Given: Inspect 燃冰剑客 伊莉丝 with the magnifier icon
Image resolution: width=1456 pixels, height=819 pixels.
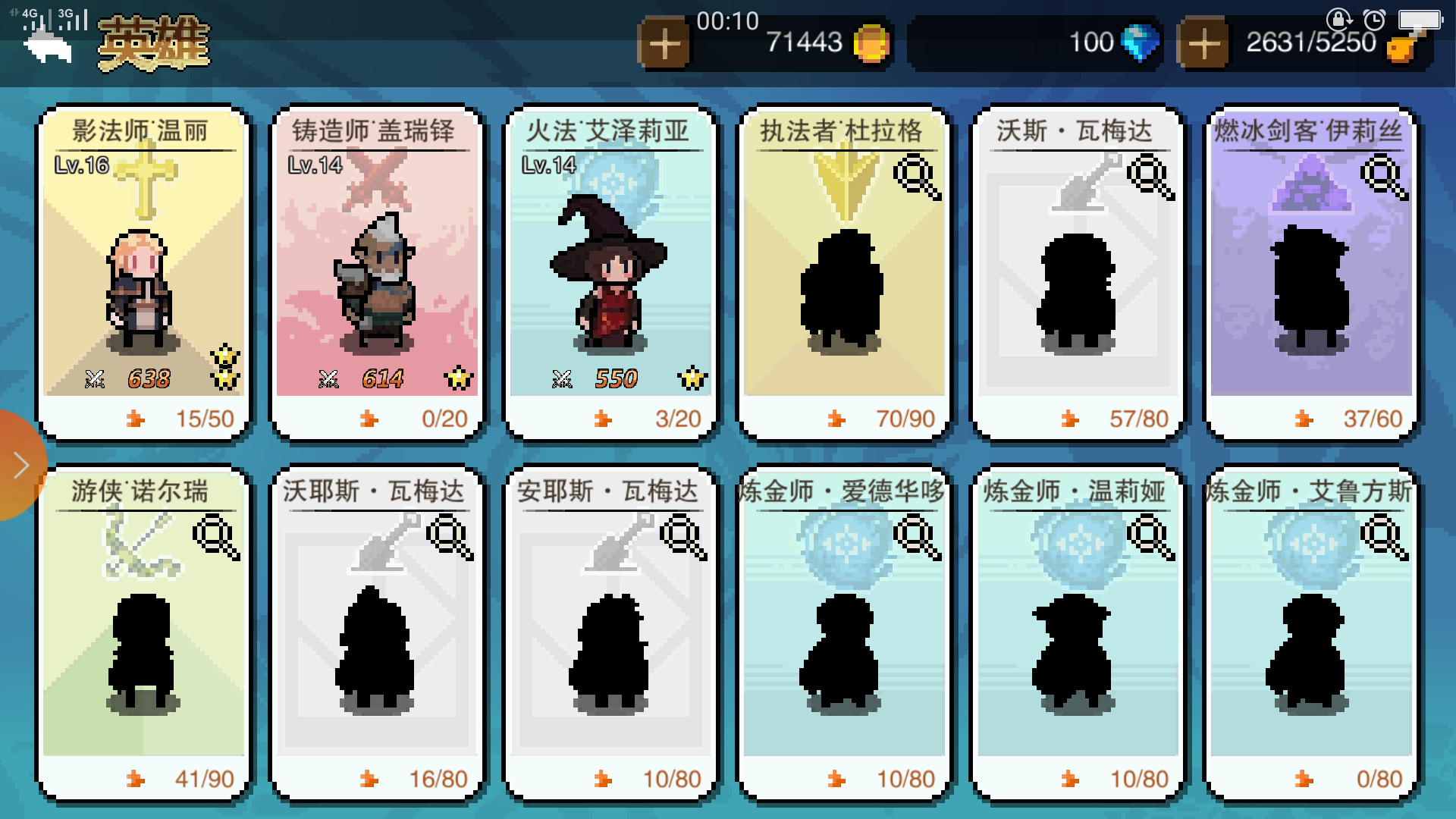Looking at the screenshot, I should pyautogui.click(x=1384, y=177).
